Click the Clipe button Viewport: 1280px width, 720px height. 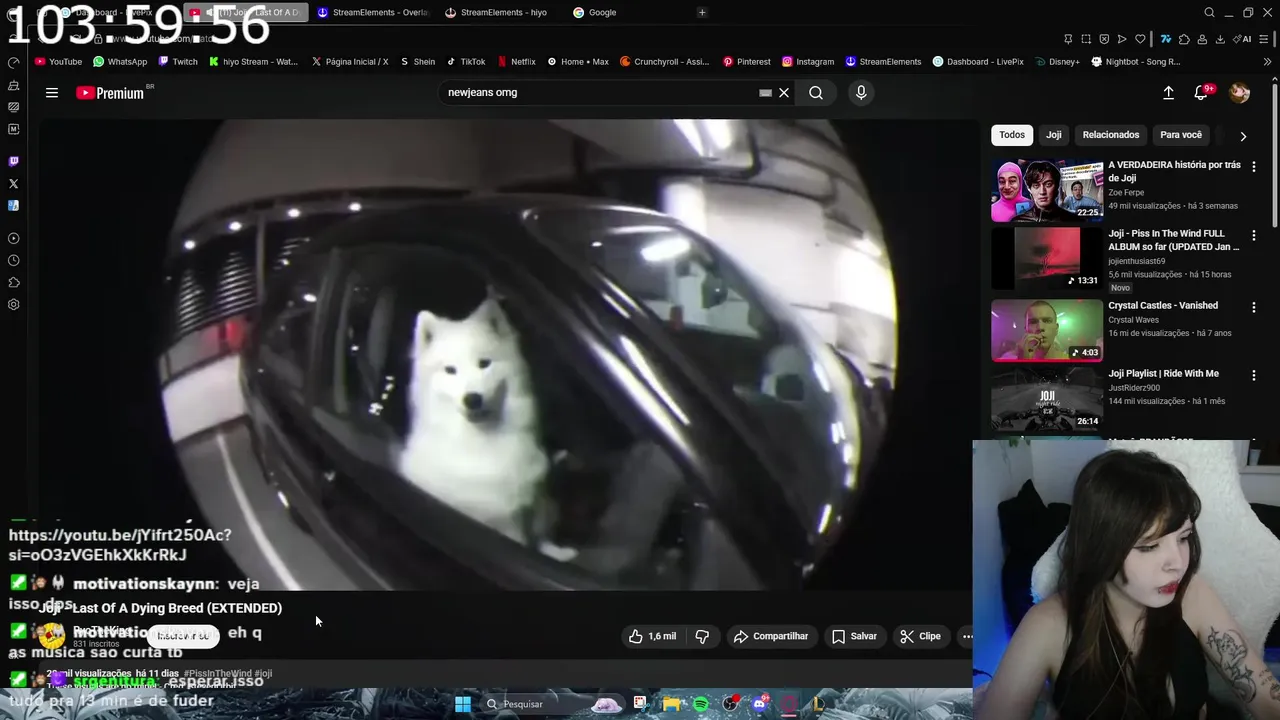pos(920,636)
